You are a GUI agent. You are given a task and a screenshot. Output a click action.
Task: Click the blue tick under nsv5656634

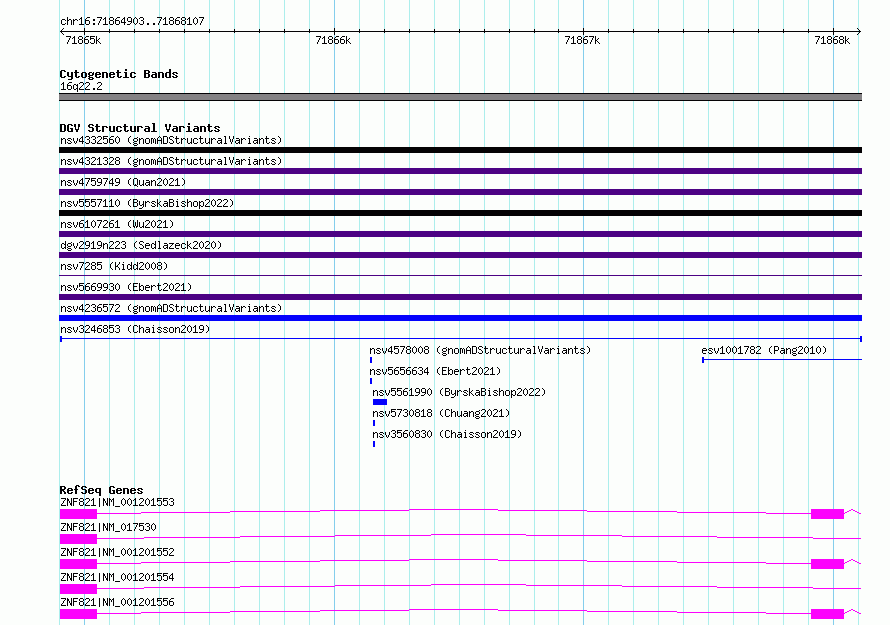pyautogui.click(x=371, y=381)
